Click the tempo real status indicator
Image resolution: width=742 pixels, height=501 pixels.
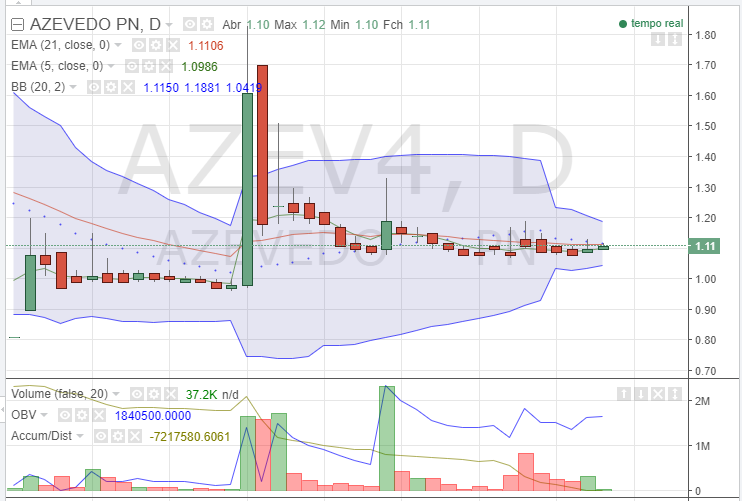(651, 24)
